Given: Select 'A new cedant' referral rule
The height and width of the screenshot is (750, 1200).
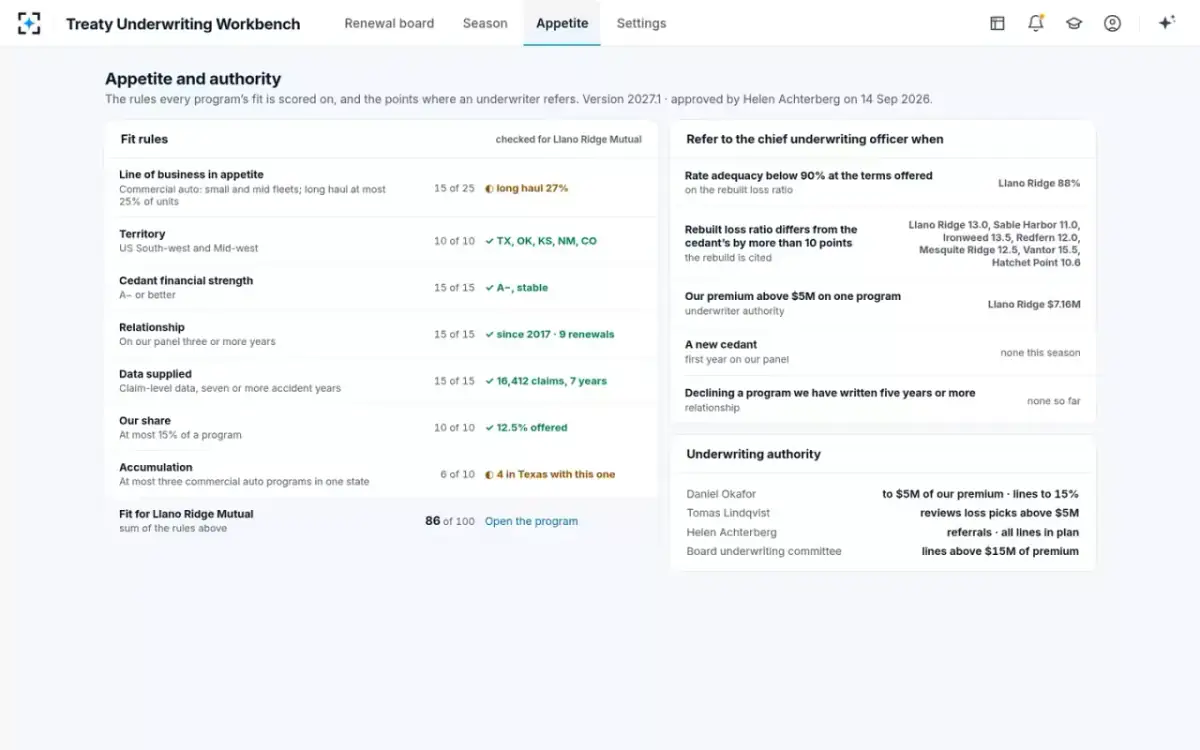Looking at the screenshot, I should [x=721, y=345].
